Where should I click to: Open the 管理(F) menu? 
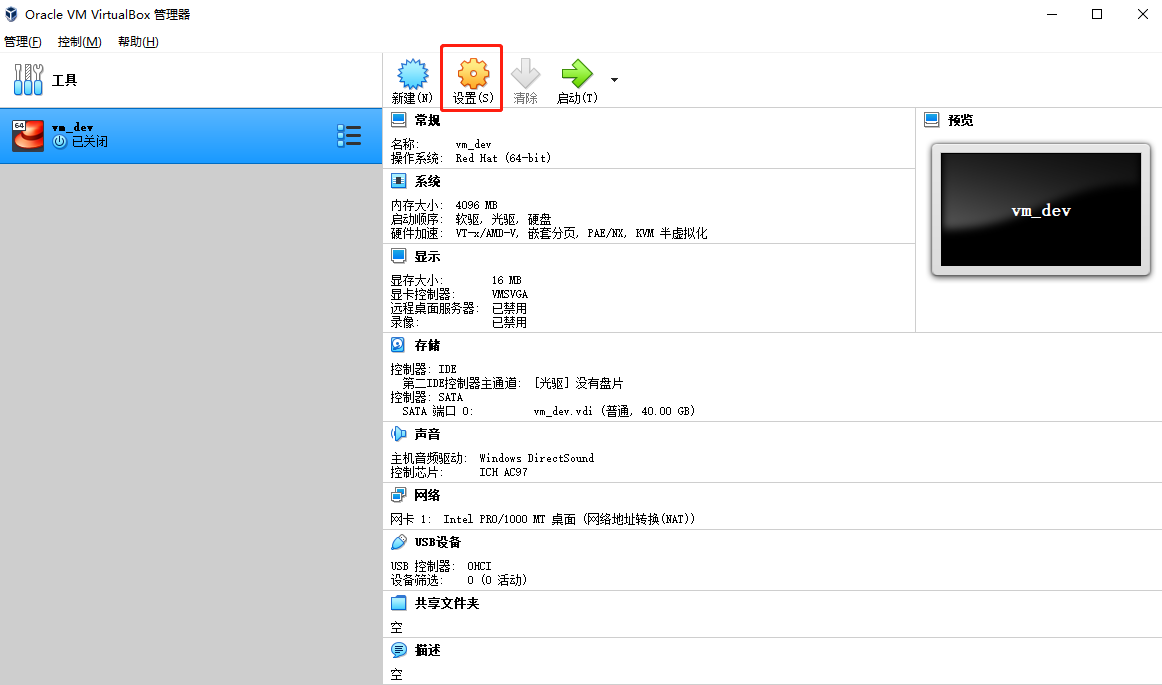pos(23,42)
